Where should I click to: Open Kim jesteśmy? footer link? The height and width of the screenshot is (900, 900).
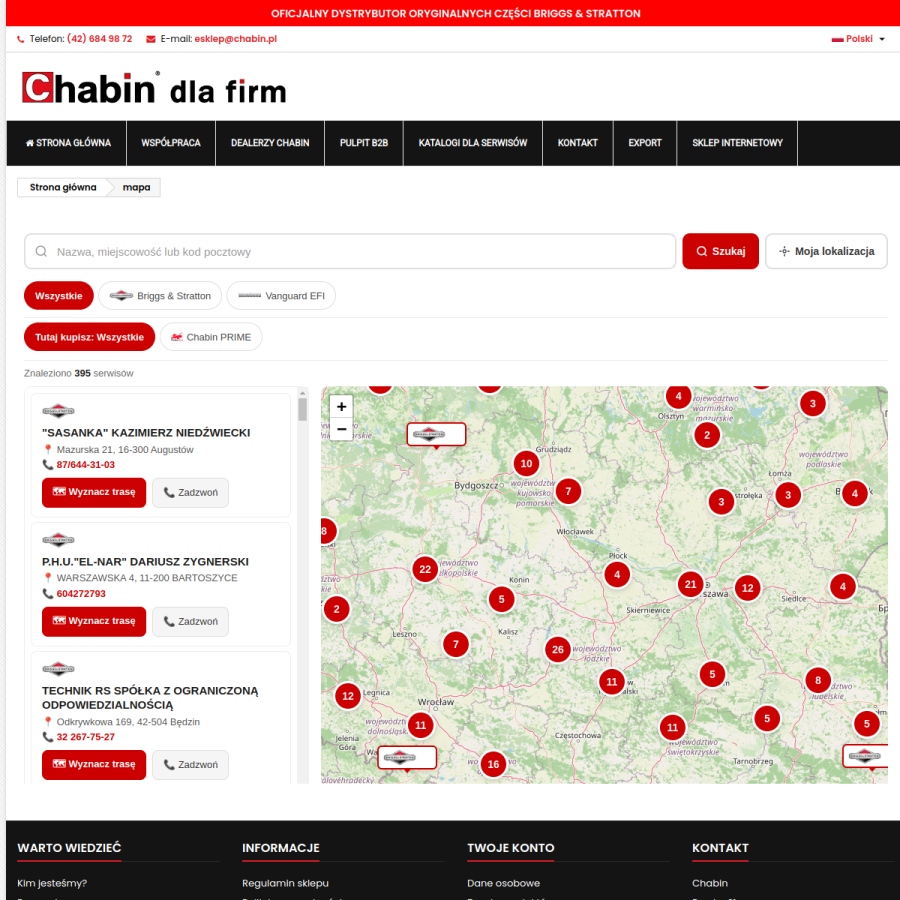pyautogui.click(x=52, y=883)
